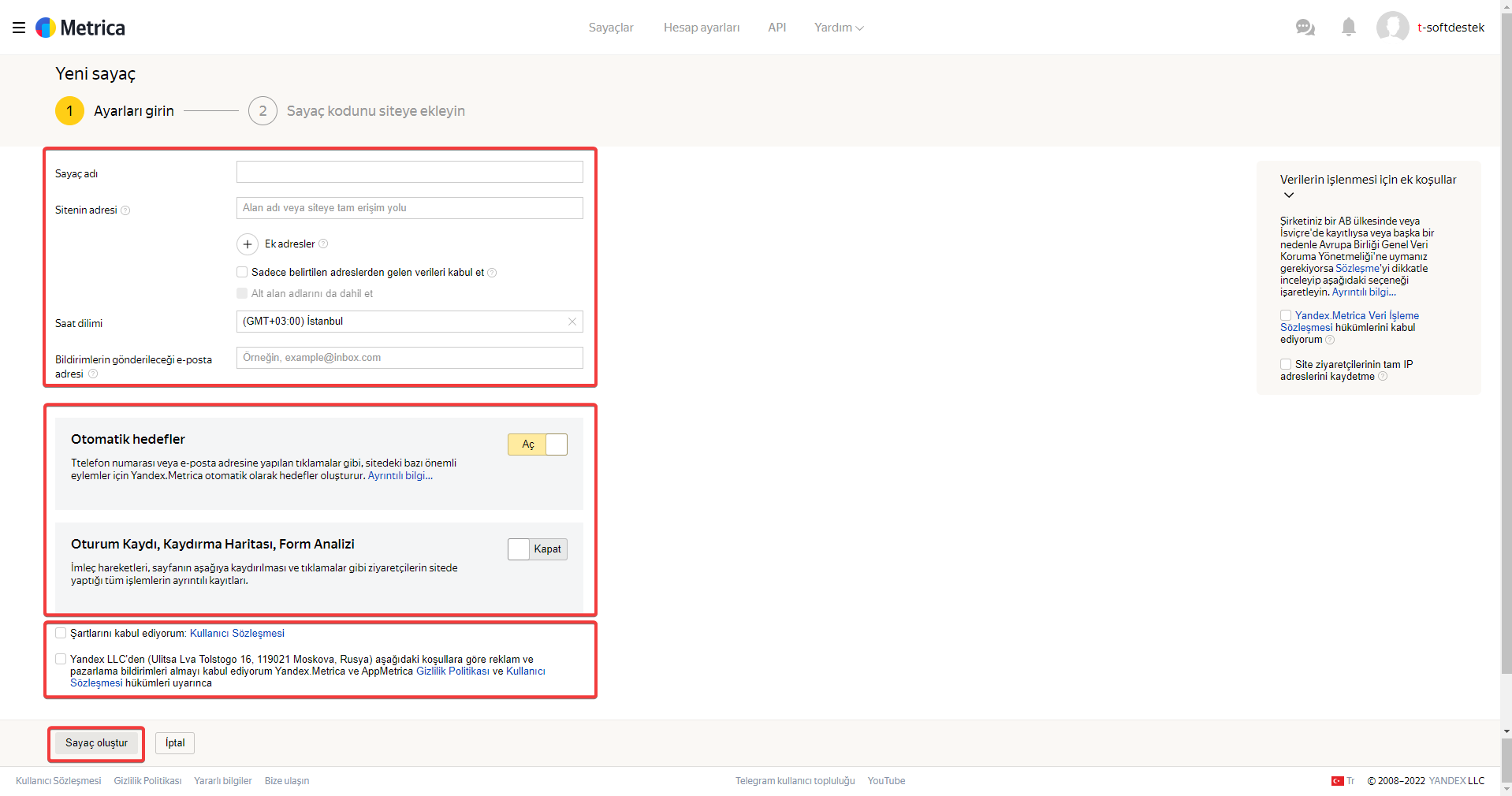Click the Sayaç oluştur button
Screen dimensions: 1512x796
click(96, 743)
